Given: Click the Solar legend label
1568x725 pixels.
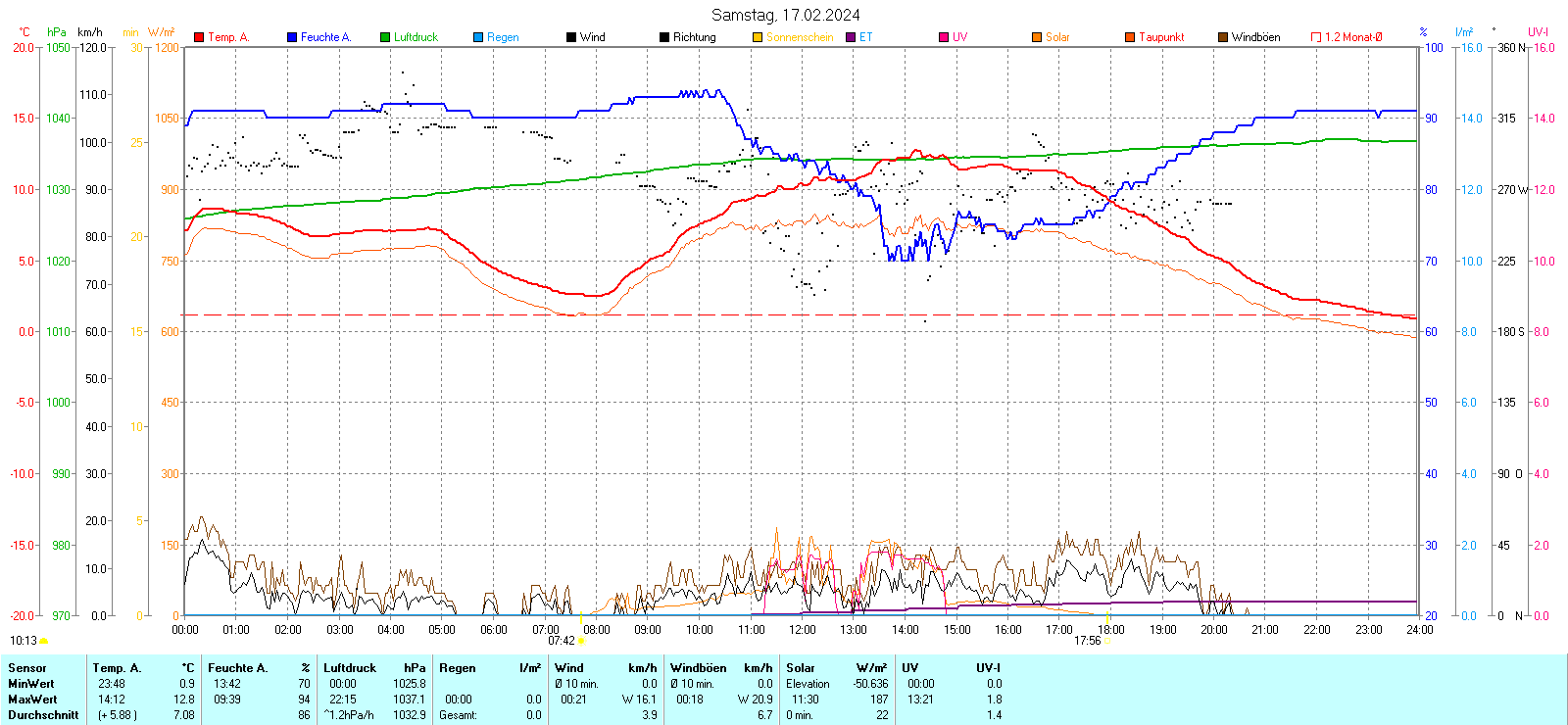Looking at the screenshot, I should click(1057, 37).
